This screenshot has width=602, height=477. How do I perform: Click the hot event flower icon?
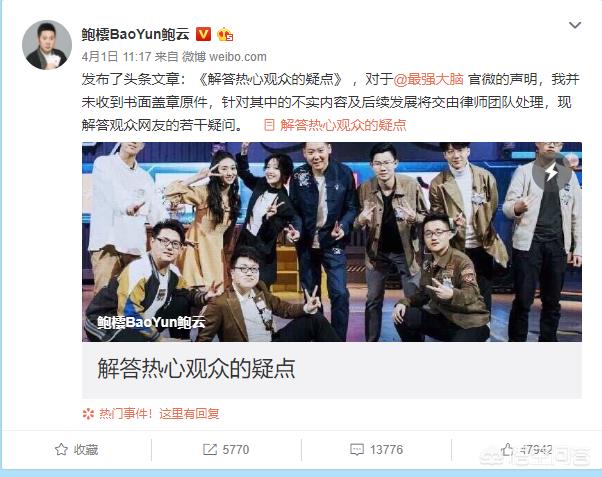88,414
